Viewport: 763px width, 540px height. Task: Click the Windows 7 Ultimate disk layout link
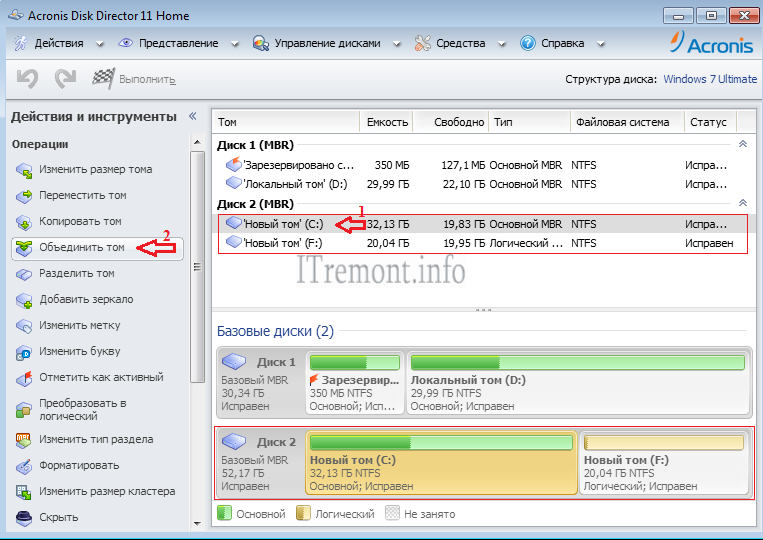pyautogui.click(x=710, y=79)
